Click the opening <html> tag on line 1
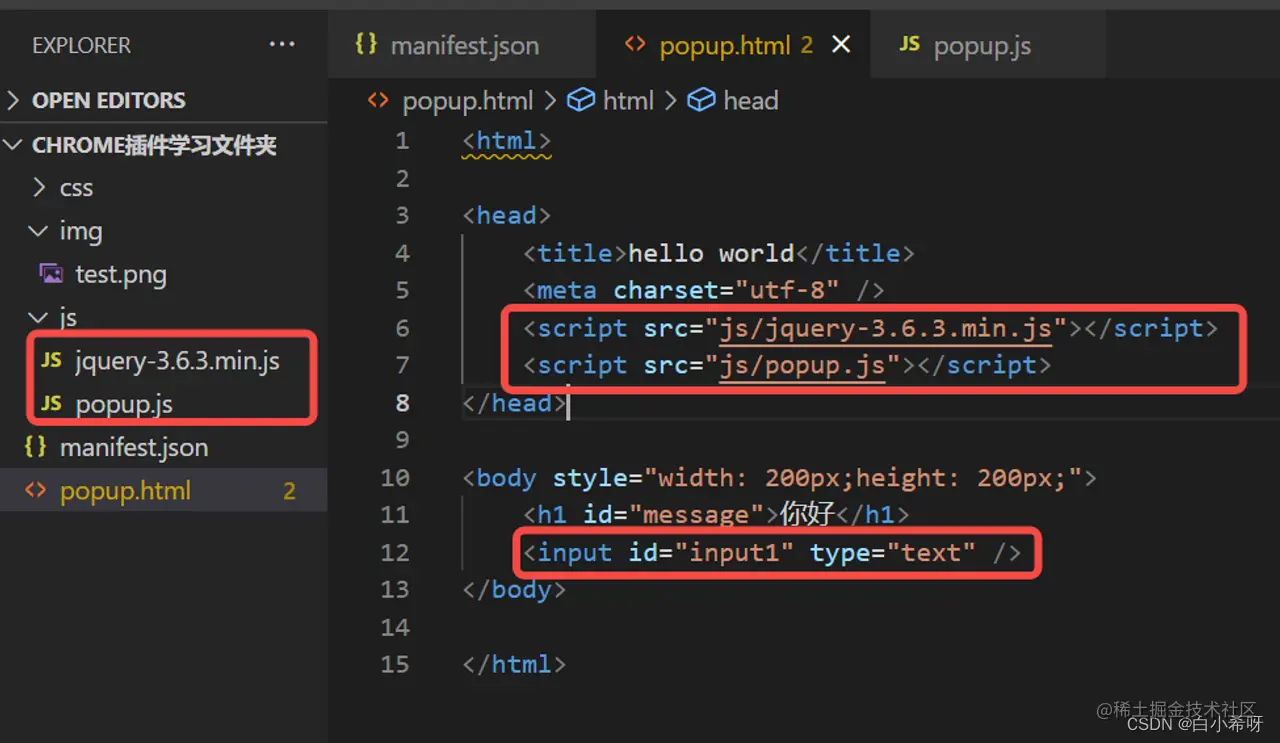 tap(507, 141)
